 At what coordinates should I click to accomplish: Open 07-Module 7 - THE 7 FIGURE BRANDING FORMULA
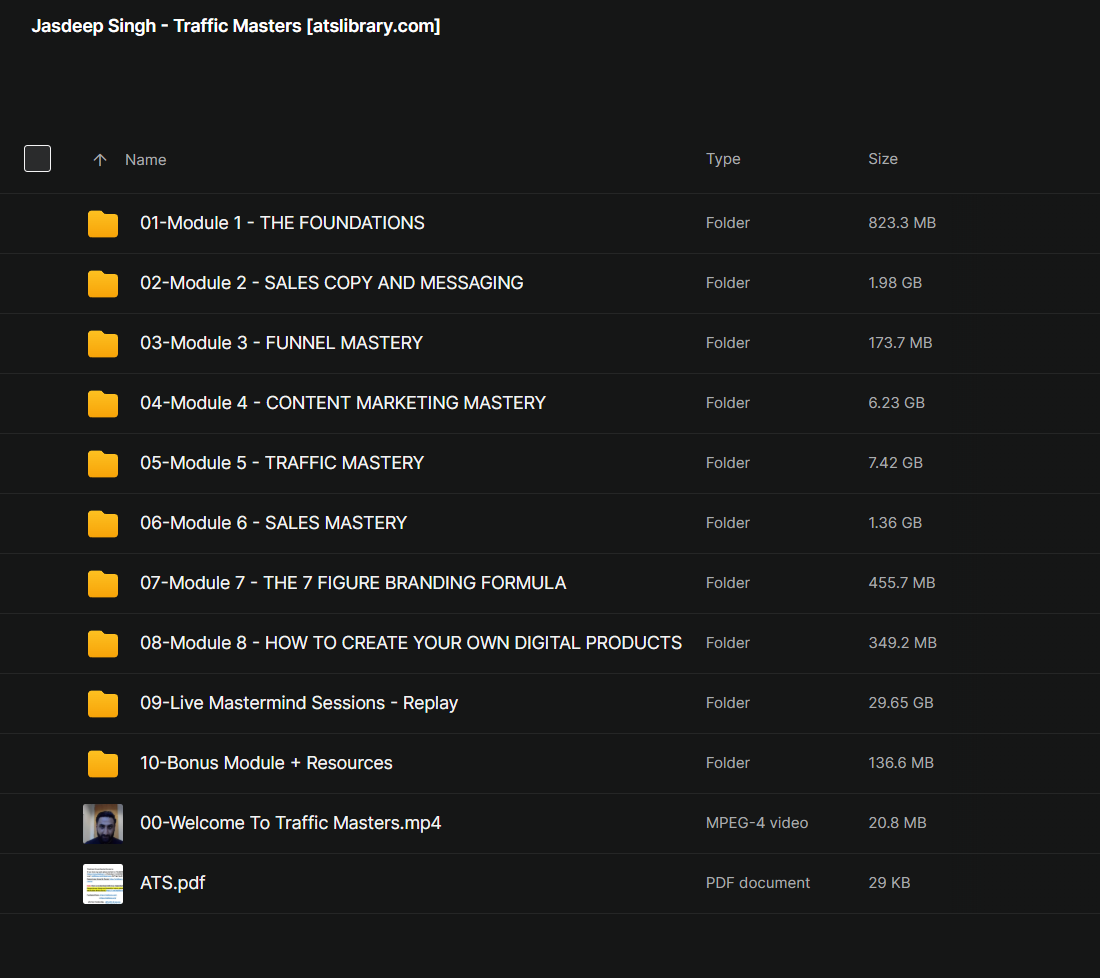[353, 583]
